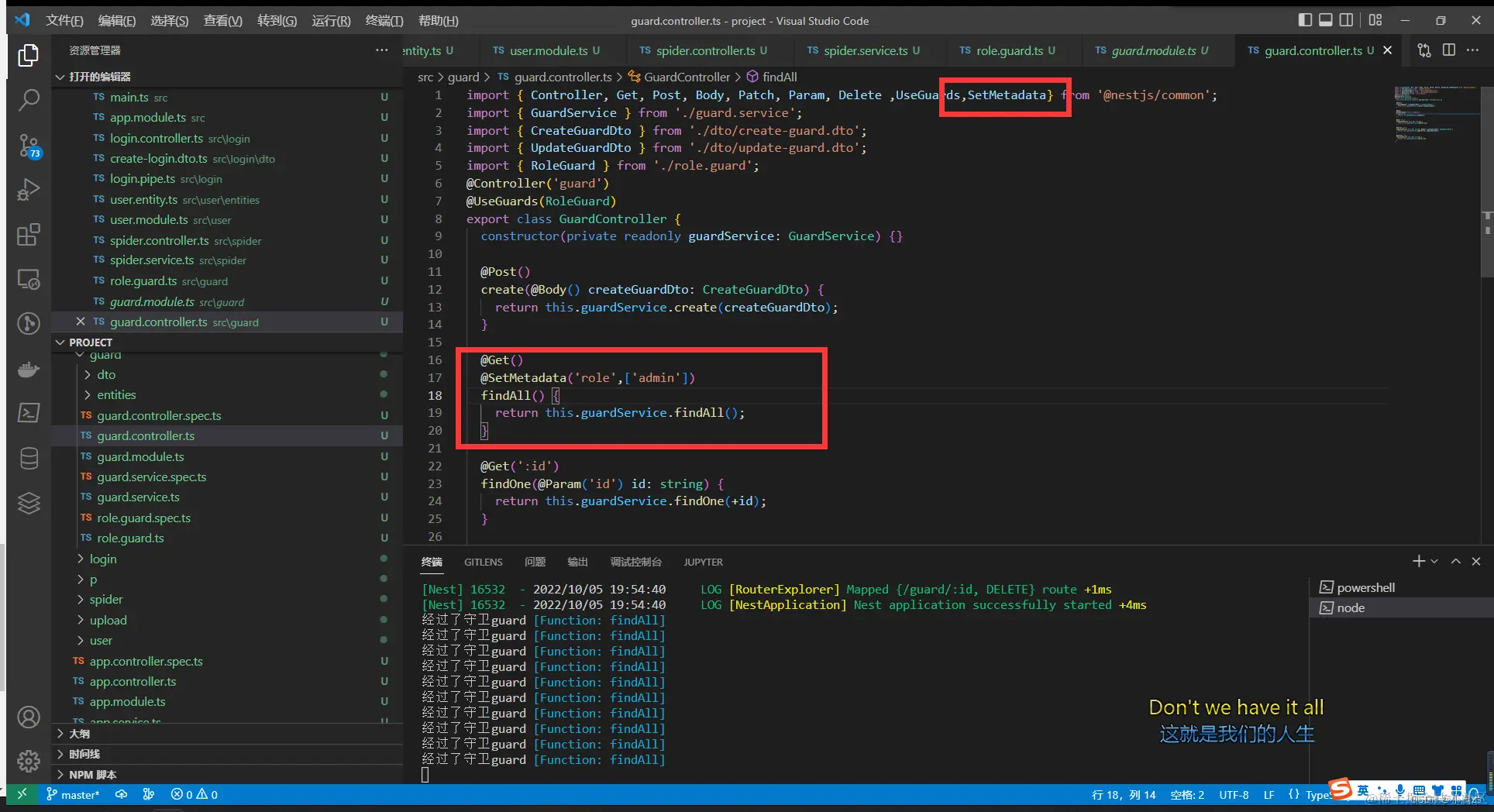
Task: Close guard.controller.ts in 打开的编辑器 list
Action: tap(80, 322)
